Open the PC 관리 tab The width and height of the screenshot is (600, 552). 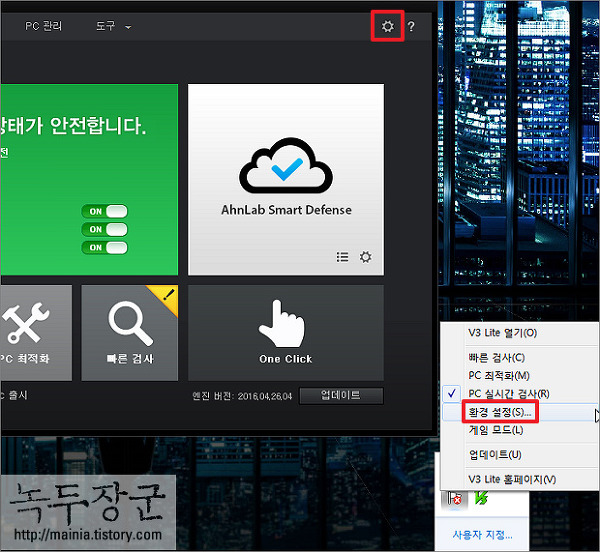click(43, 26)
